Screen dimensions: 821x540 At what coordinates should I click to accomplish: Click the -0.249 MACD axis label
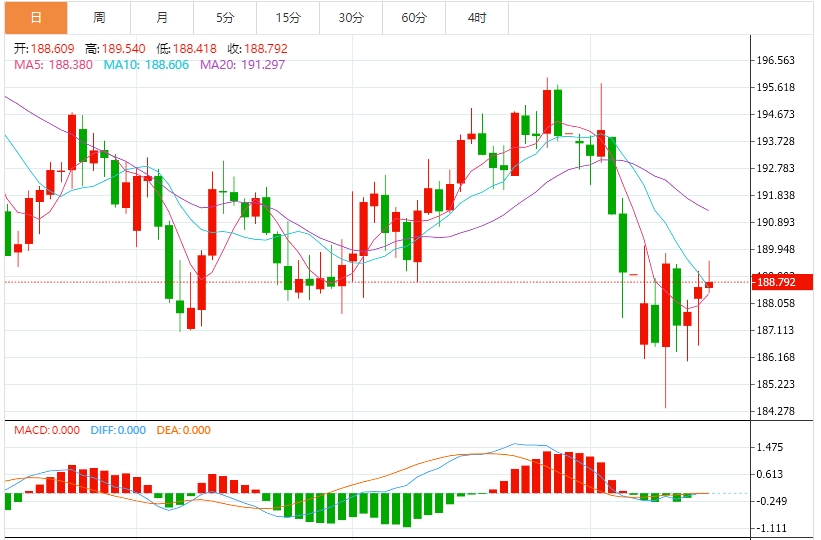tap(772, 501)
